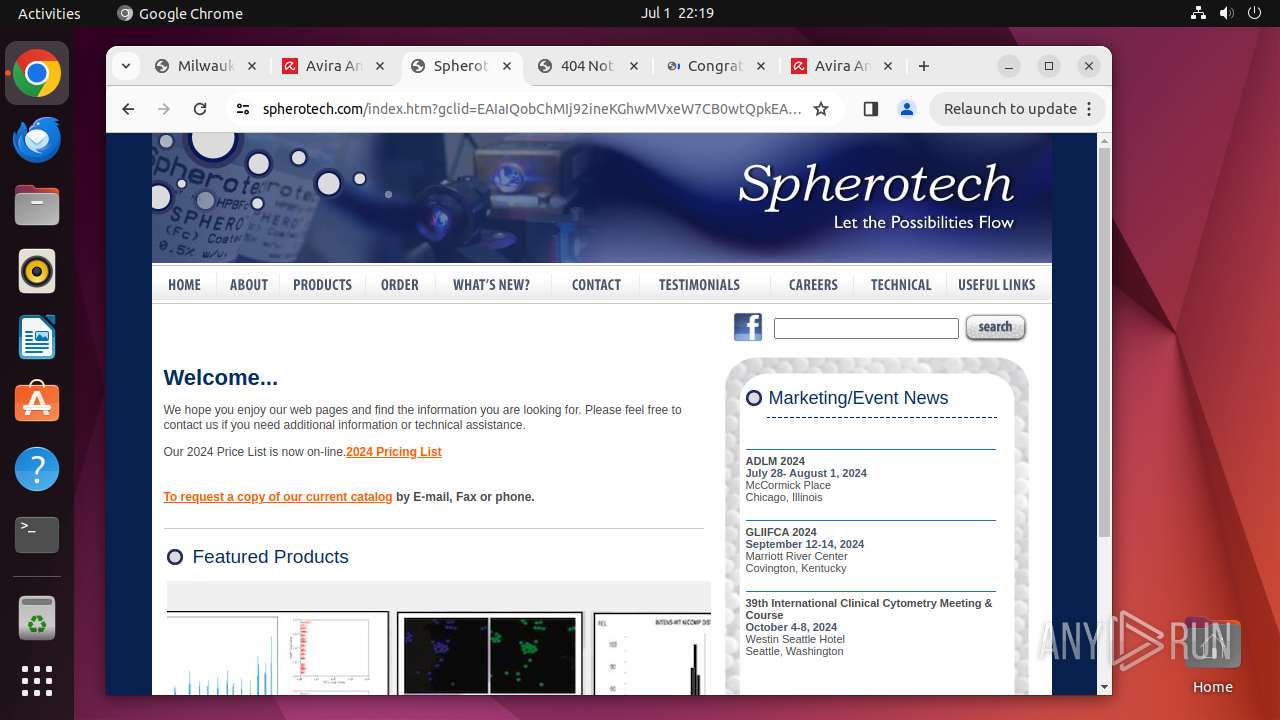
Task: Open Ubuntu Software store icon
Action: [x=37, y=403]
